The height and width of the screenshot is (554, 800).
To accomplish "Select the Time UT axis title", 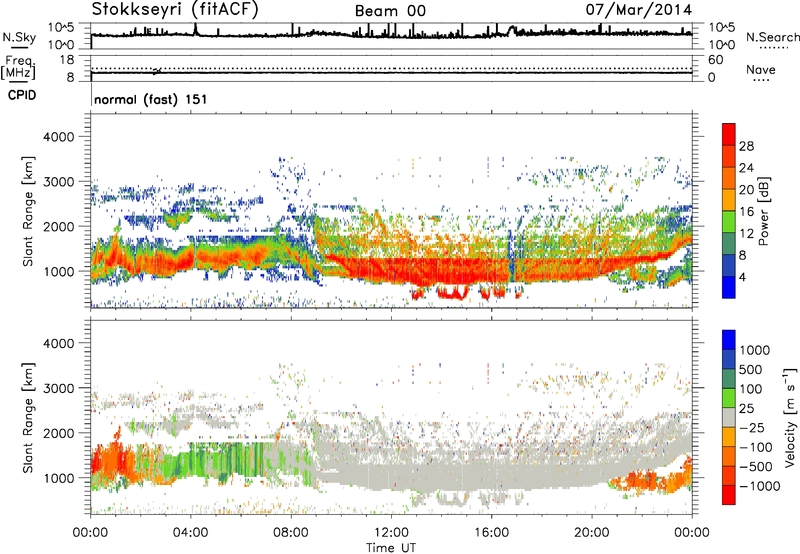I will point(391,548).
